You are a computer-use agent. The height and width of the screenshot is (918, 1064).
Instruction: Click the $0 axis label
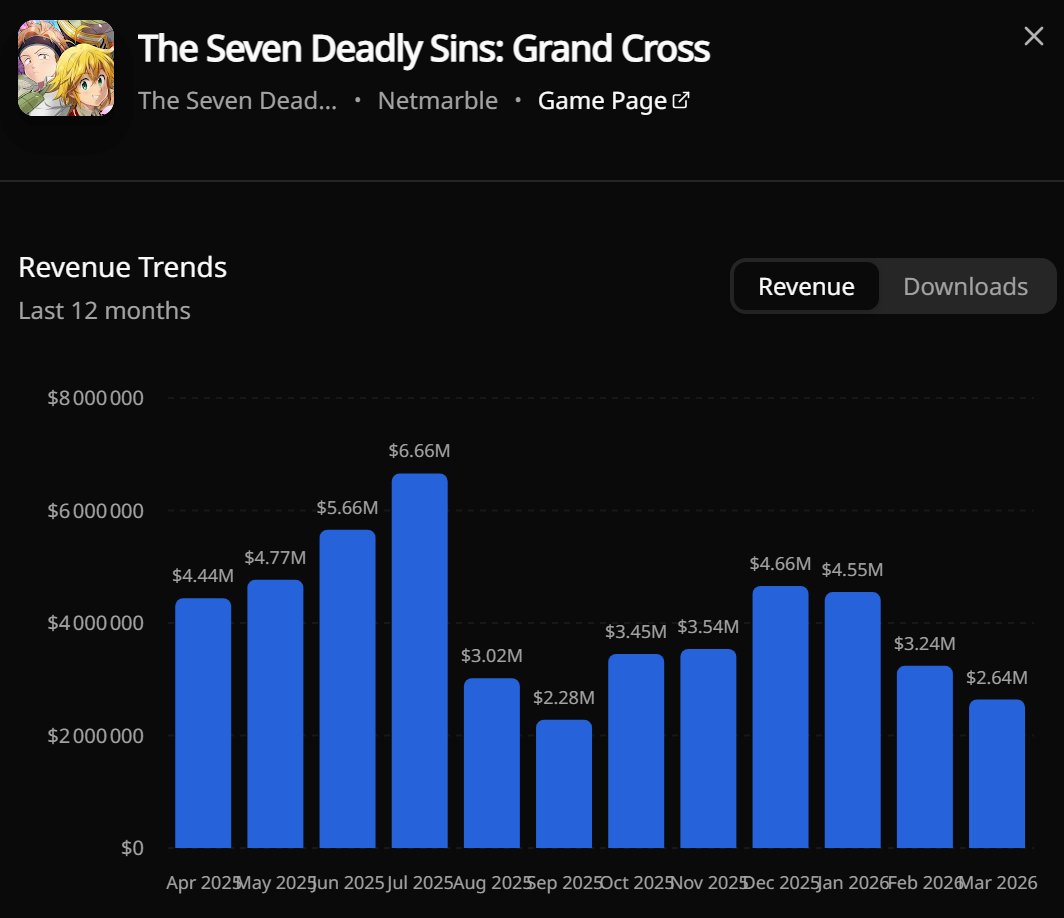(x=132, y=847)
